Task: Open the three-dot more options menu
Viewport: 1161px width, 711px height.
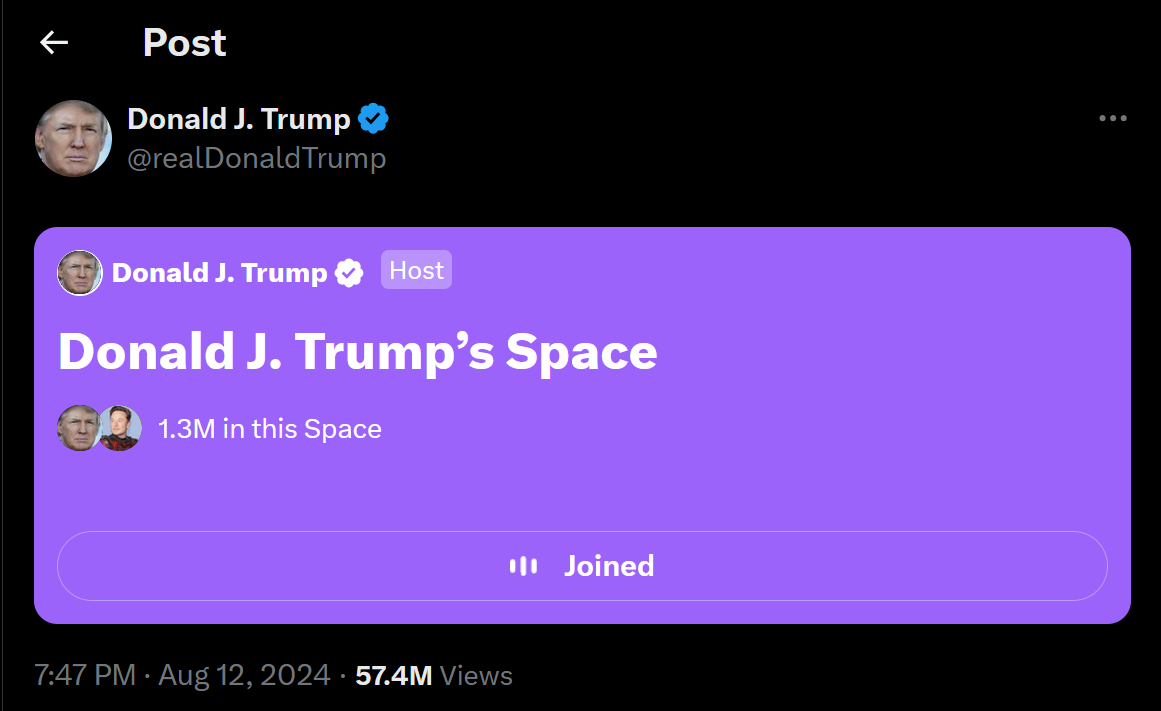Action: (1112, 119)
